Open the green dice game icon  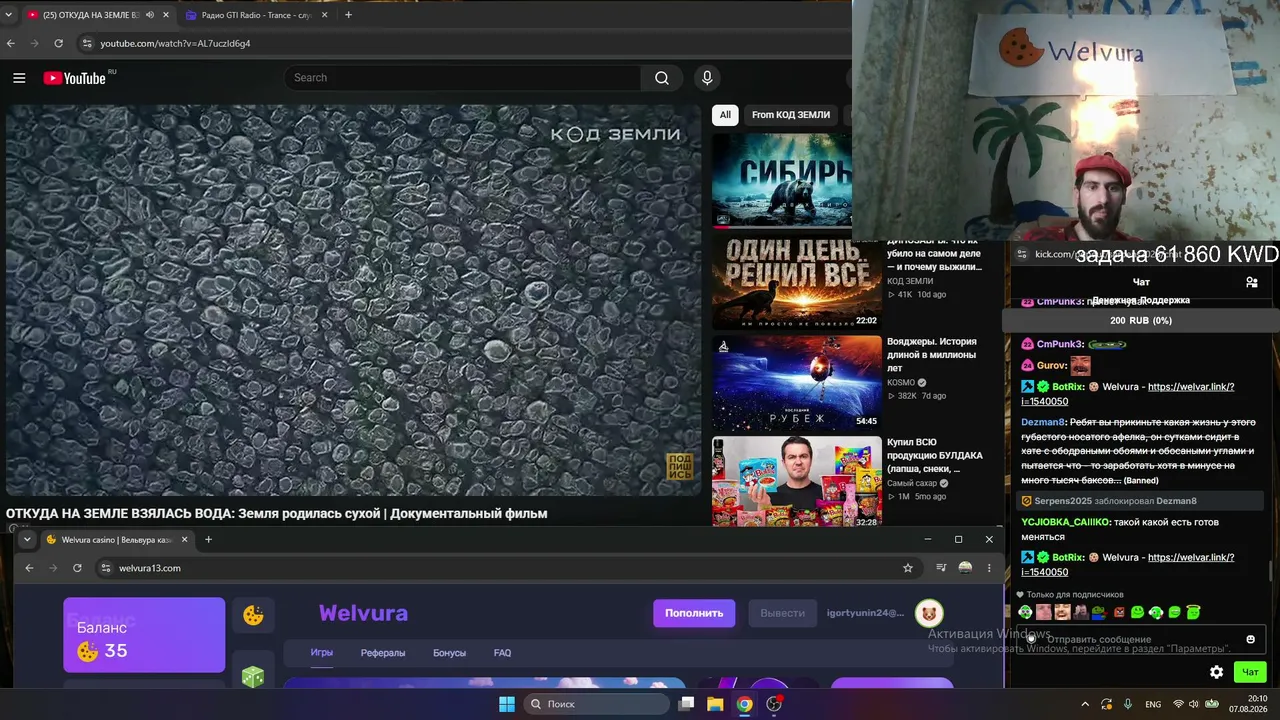point(253,676)
